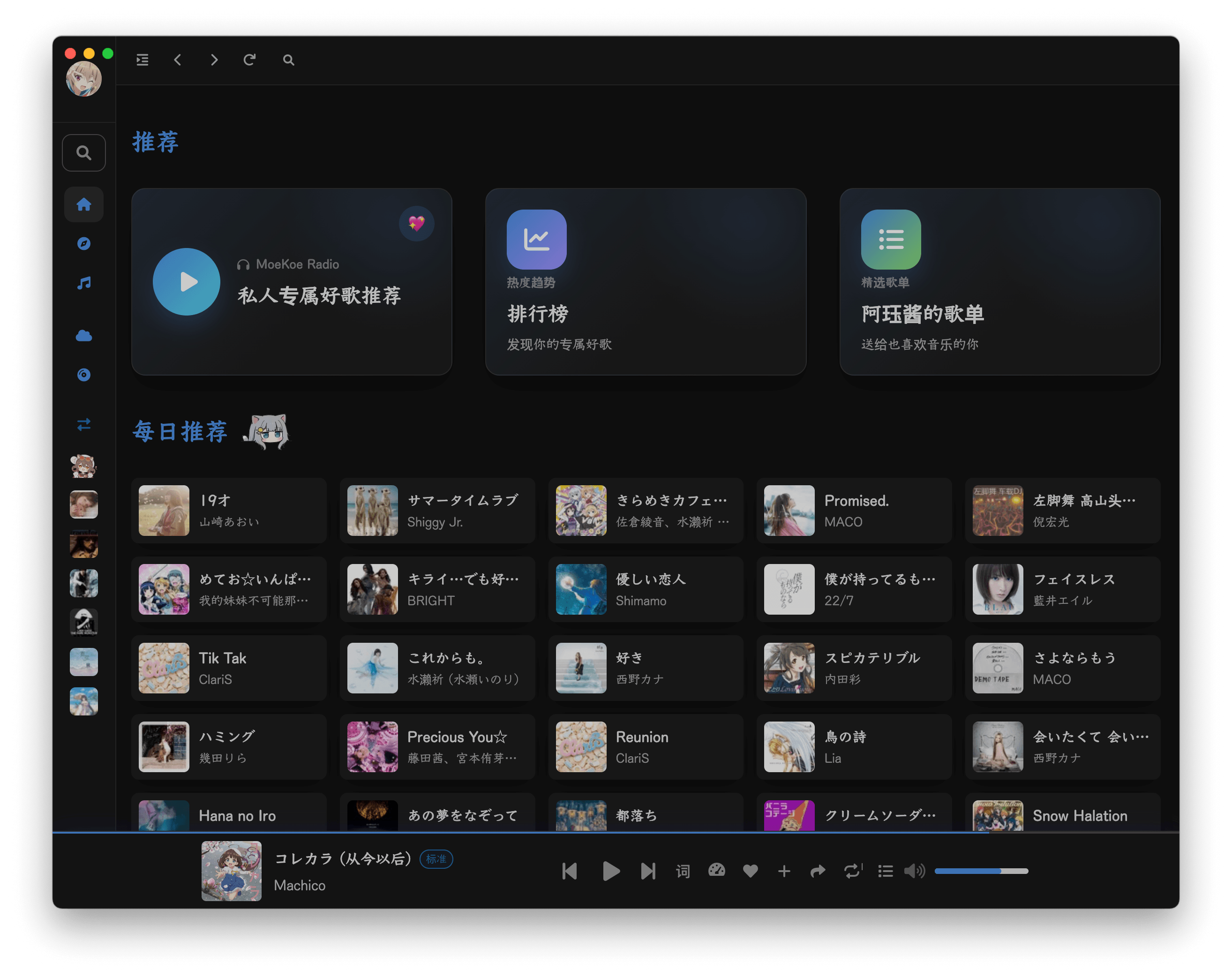
Task: Open the first sidebar playlist thumbnail with chibi character
Action: coord(84,466)
